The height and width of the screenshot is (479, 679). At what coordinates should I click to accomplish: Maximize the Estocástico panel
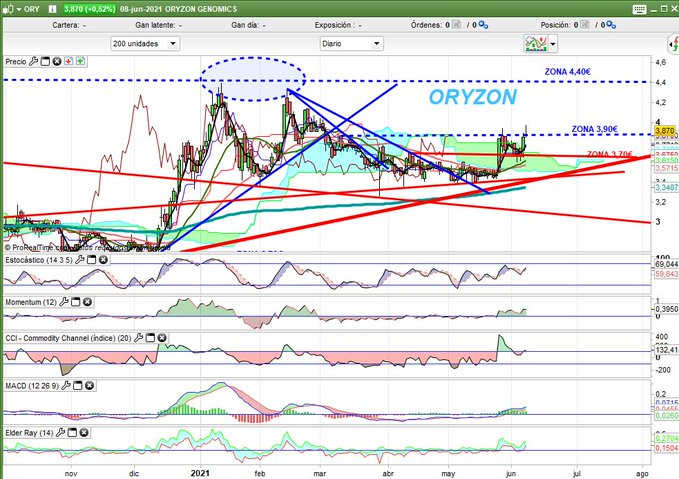(x=91, y=260)
